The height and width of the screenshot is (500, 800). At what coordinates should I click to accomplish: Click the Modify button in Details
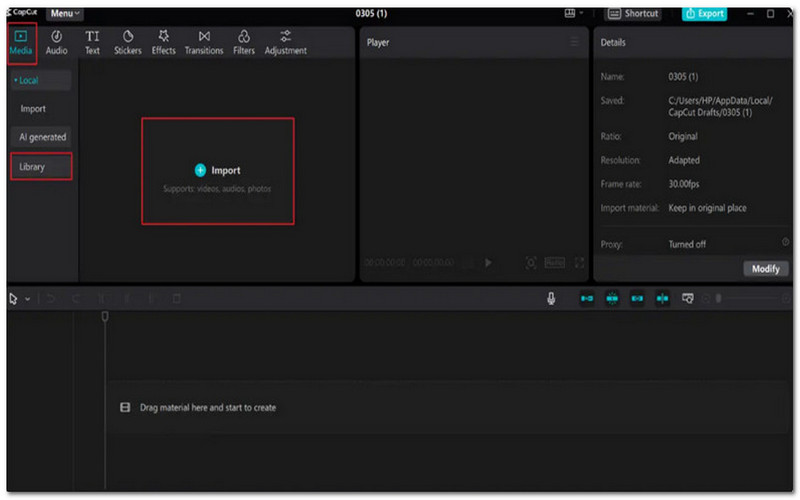(x=765, y=269)
